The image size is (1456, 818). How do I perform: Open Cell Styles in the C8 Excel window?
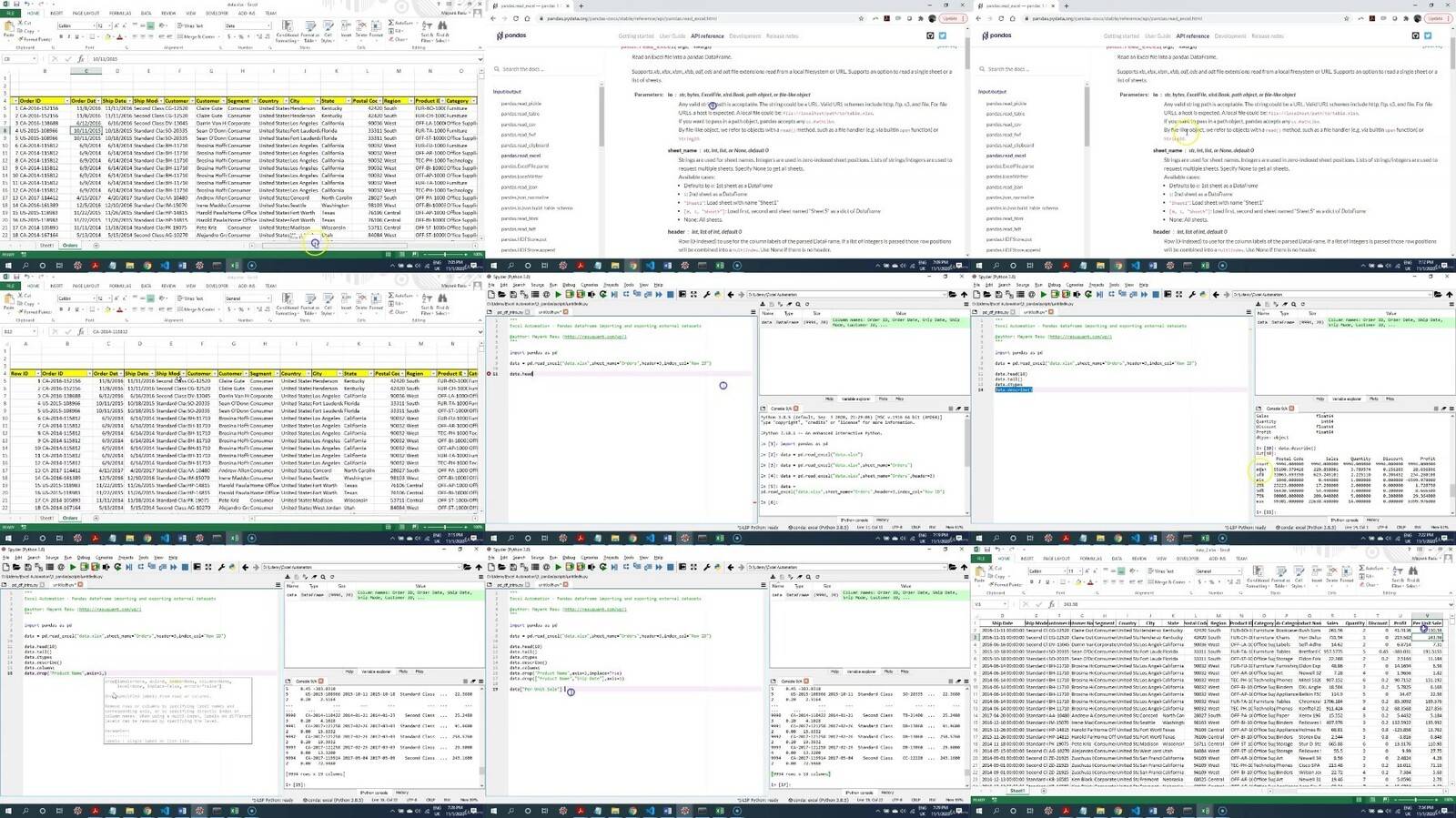pos(327,31)
